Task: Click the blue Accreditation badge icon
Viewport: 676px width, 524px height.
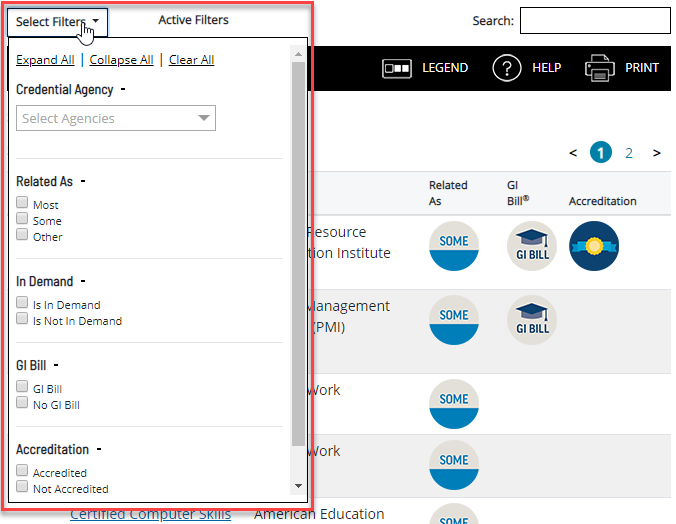Action: (594, 246)
